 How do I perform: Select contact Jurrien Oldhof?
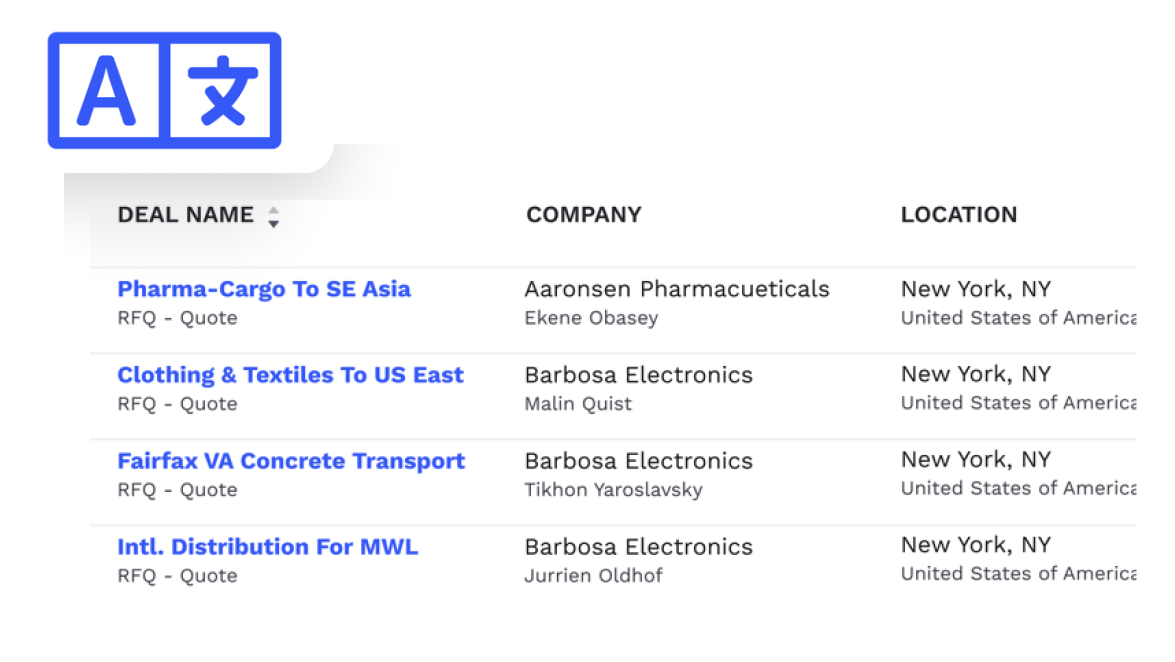coord(593,576)
